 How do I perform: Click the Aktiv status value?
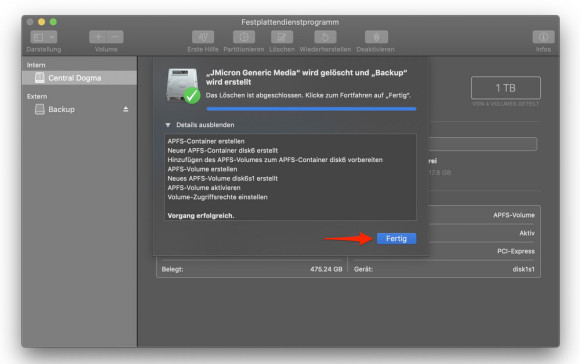point(527,233)
